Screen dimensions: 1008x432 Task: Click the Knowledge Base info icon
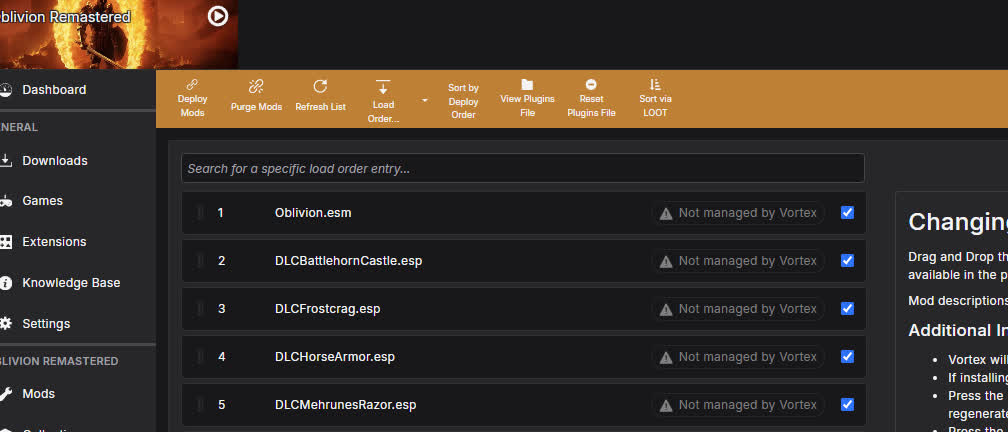(6, 283)
